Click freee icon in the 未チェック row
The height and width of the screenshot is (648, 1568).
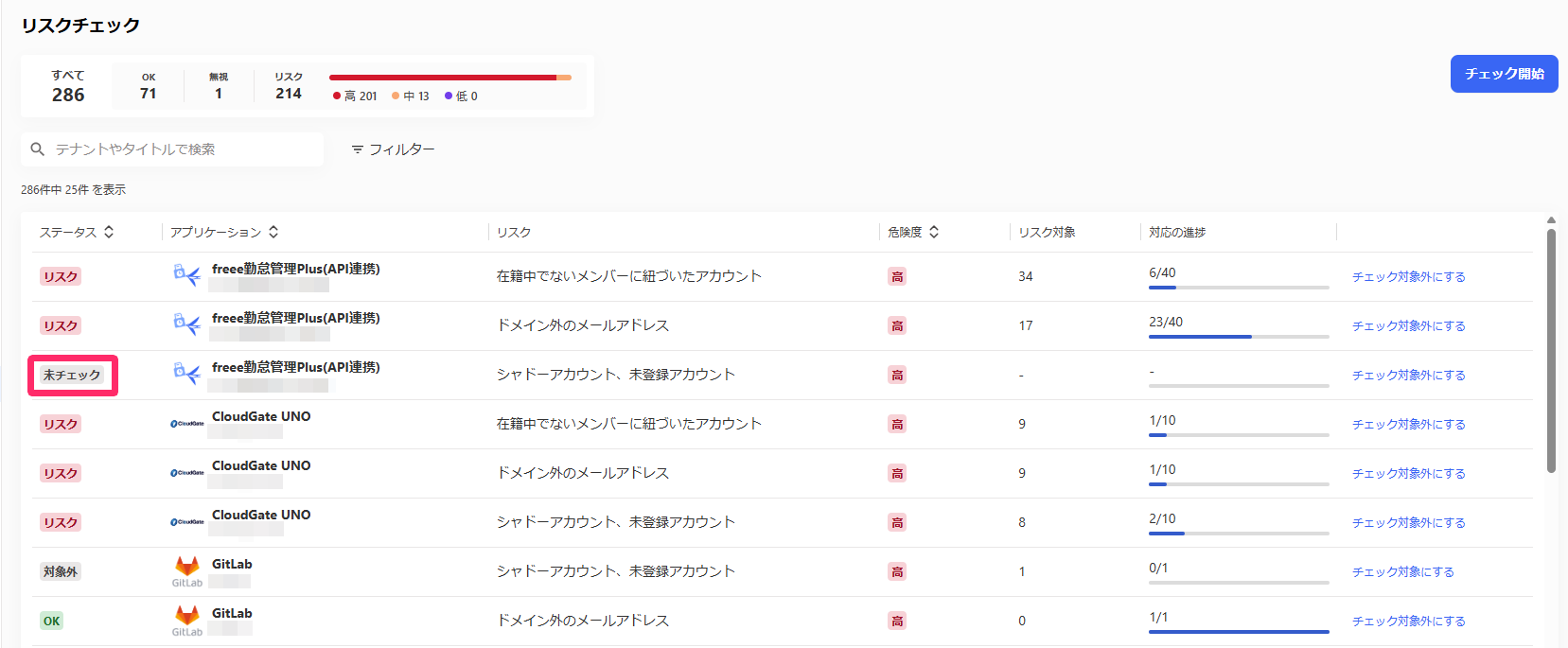point(187,374)
